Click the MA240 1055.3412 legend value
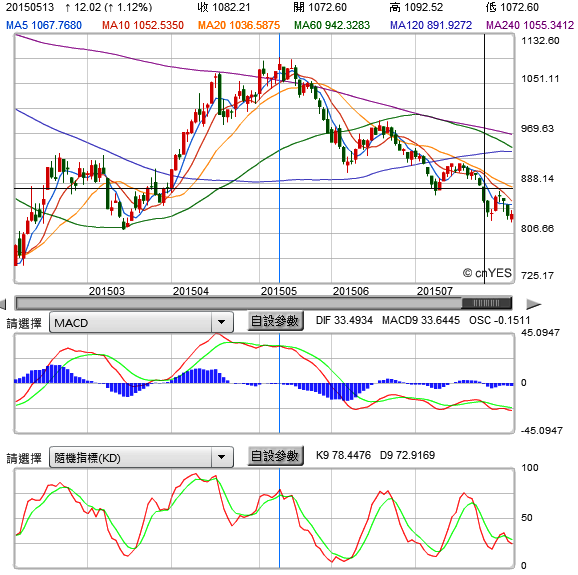The height and width of the screenshot is (575, 578). click(530, 25)
